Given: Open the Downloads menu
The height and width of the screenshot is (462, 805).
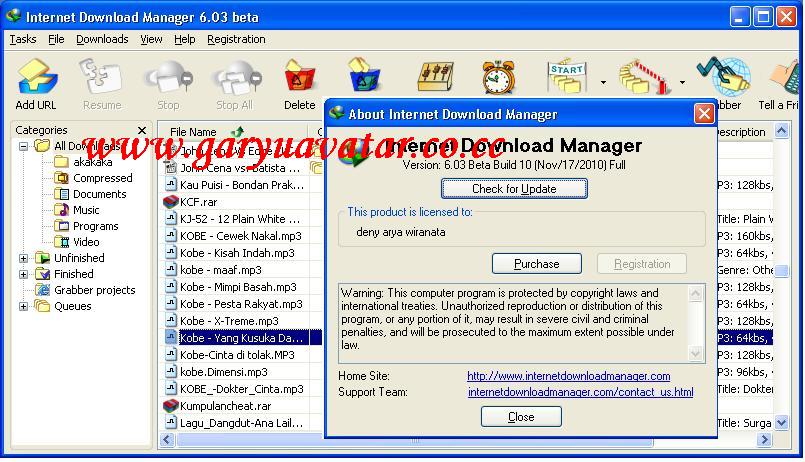Looking at the screenshot, I should coord(102,40).
